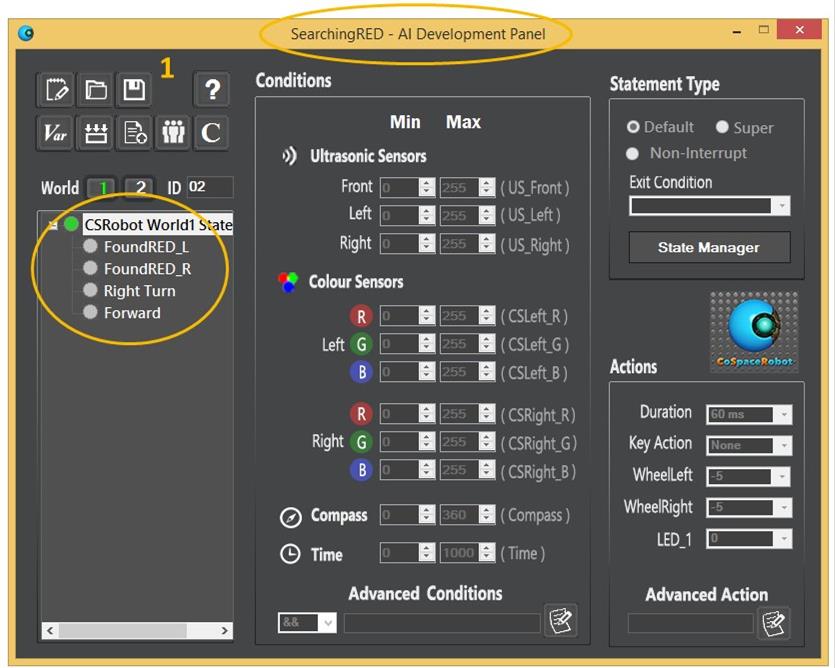Select the FoundRED_L state in tree

point(145,247)
